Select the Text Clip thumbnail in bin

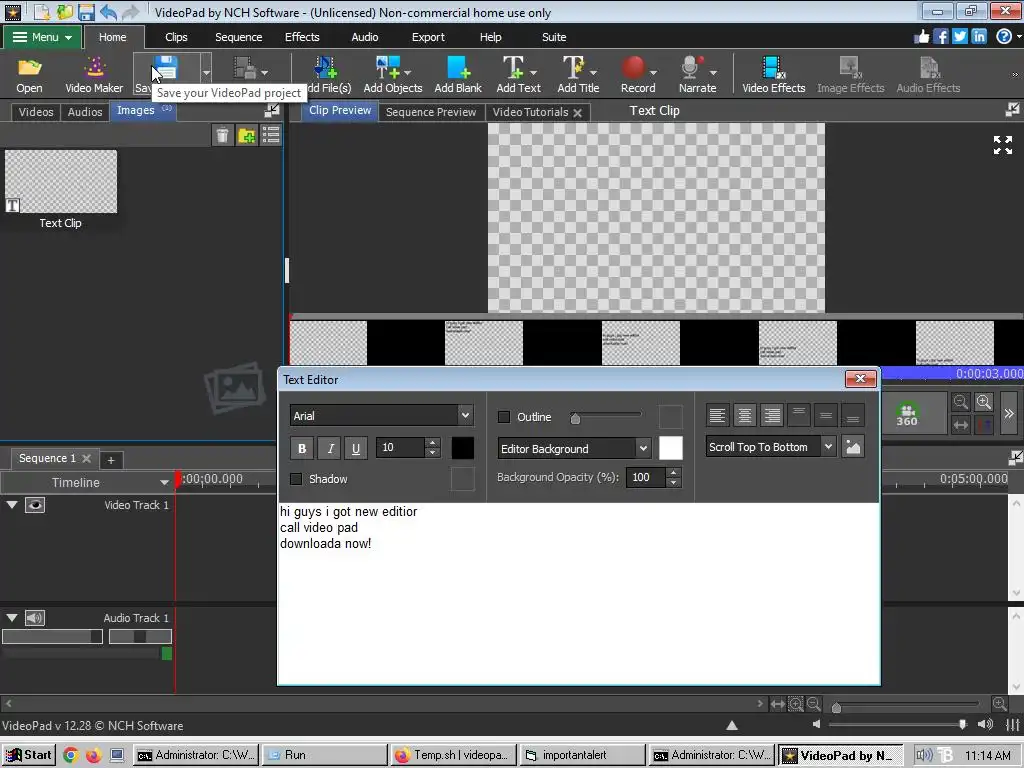click(61, 182)
